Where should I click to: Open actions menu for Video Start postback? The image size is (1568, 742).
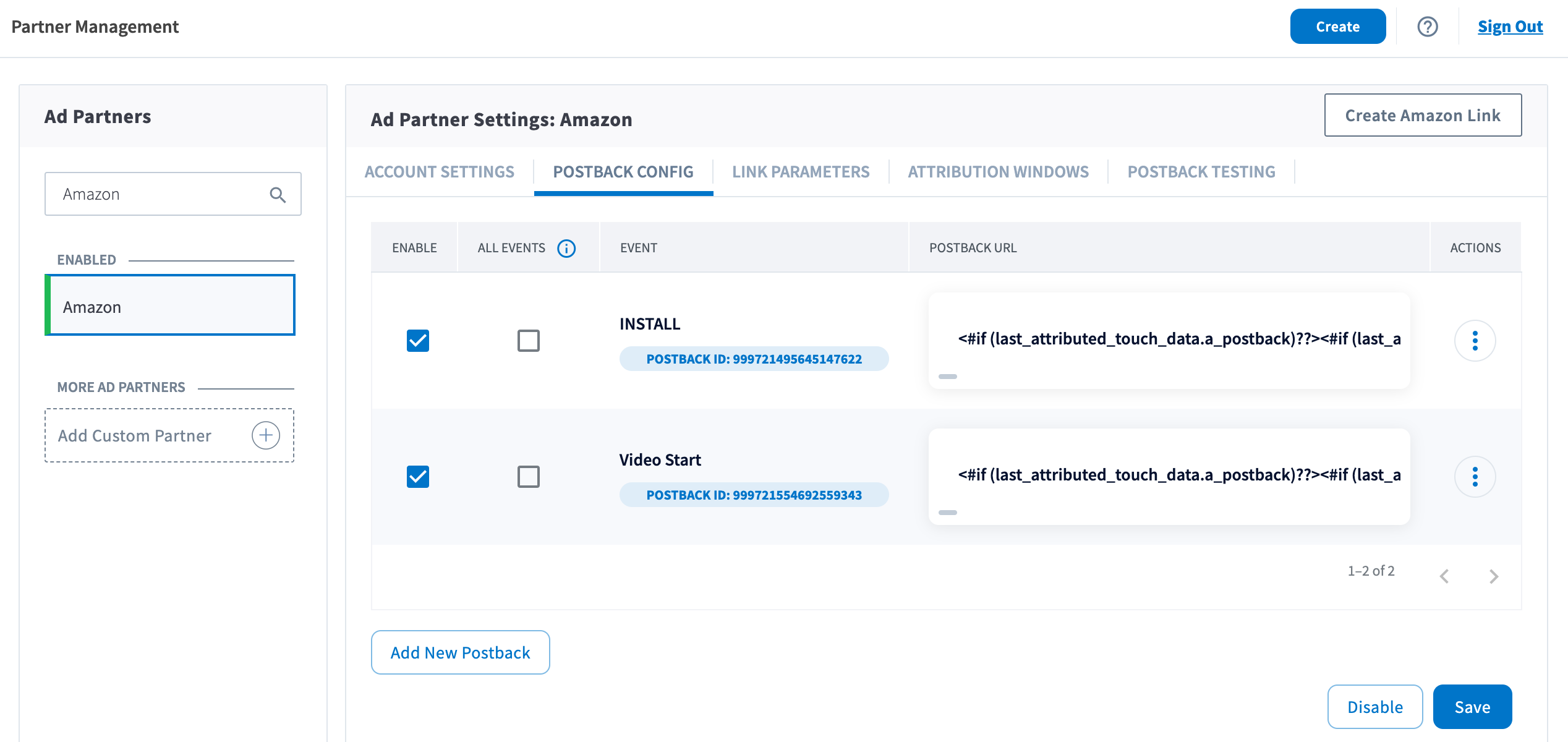(x=1475, y=477)
